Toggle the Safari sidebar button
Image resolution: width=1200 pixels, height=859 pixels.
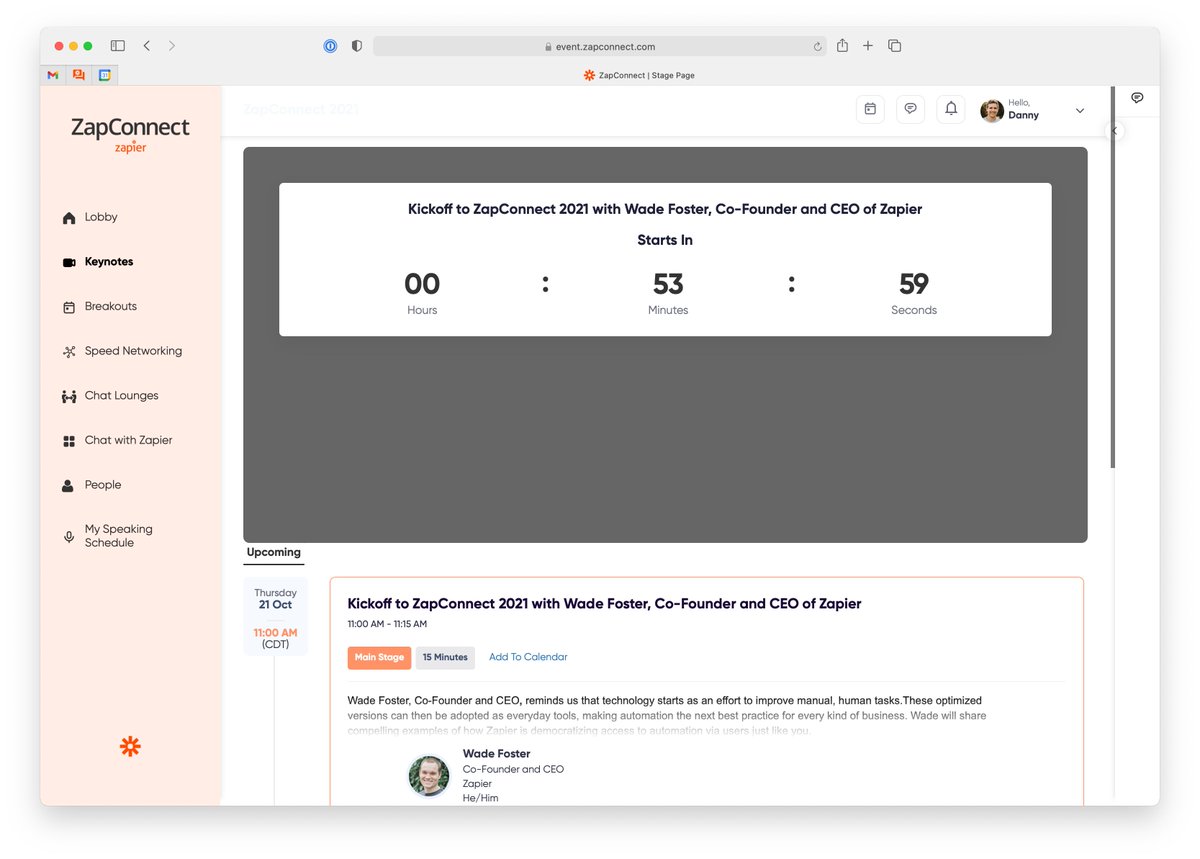[x=118, y=46]
